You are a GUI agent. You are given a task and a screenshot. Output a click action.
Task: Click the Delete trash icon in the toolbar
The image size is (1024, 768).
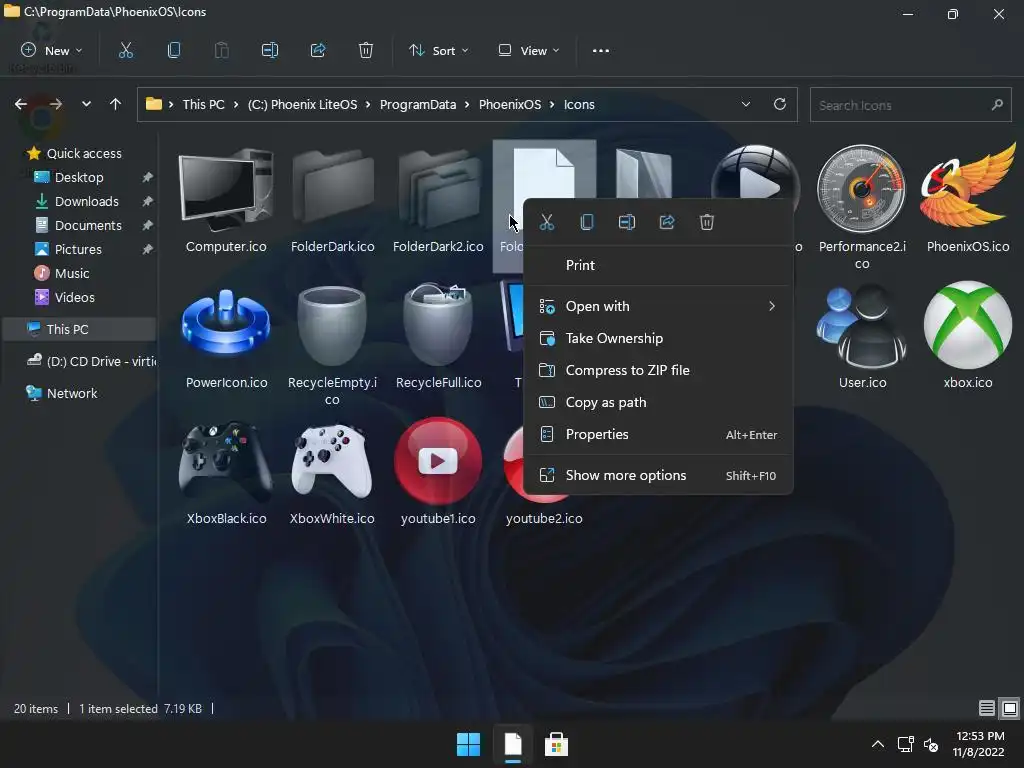(366, 50)
